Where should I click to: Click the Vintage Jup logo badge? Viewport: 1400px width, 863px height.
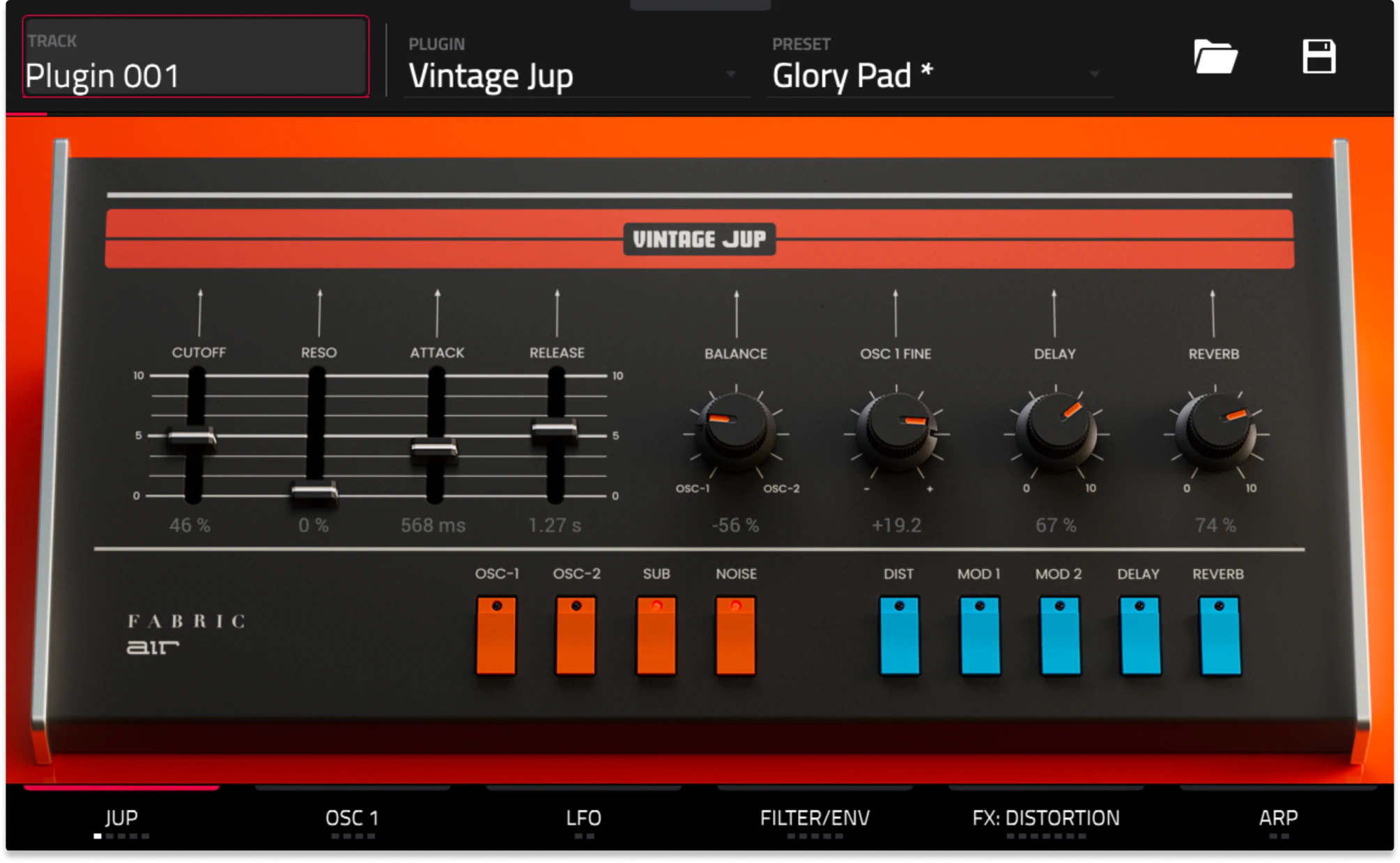[699, 239]
